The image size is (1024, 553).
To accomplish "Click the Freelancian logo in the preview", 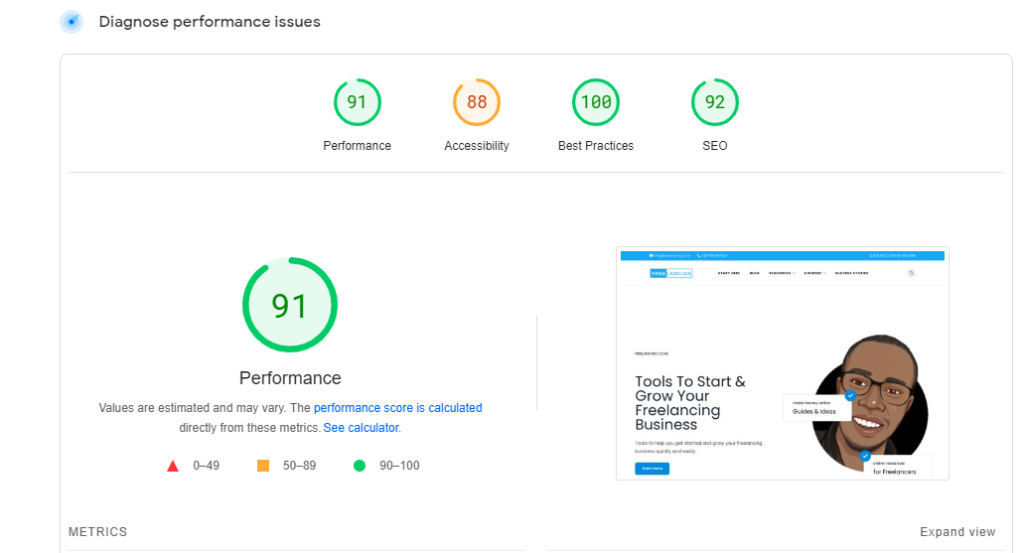I will [x=671, y=272].
